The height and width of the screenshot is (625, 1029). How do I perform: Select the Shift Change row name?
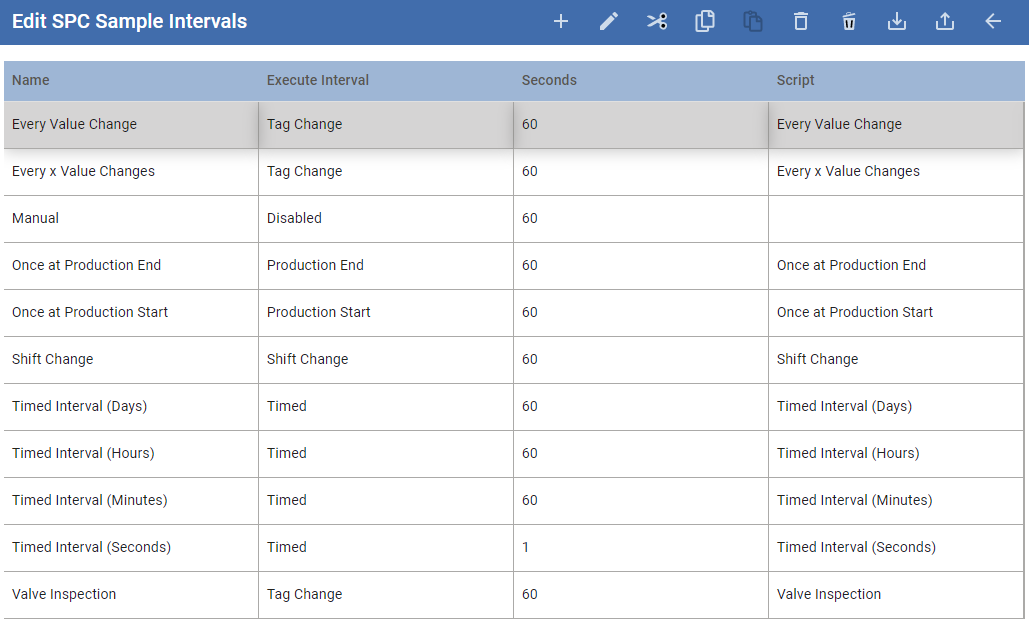tap(52, 359)
